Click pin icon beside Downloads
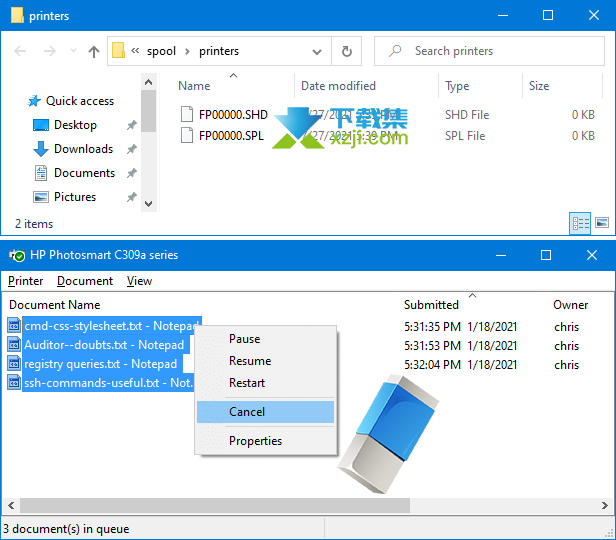The width and height of the screenshot is (616, 540). coord(132,149)
